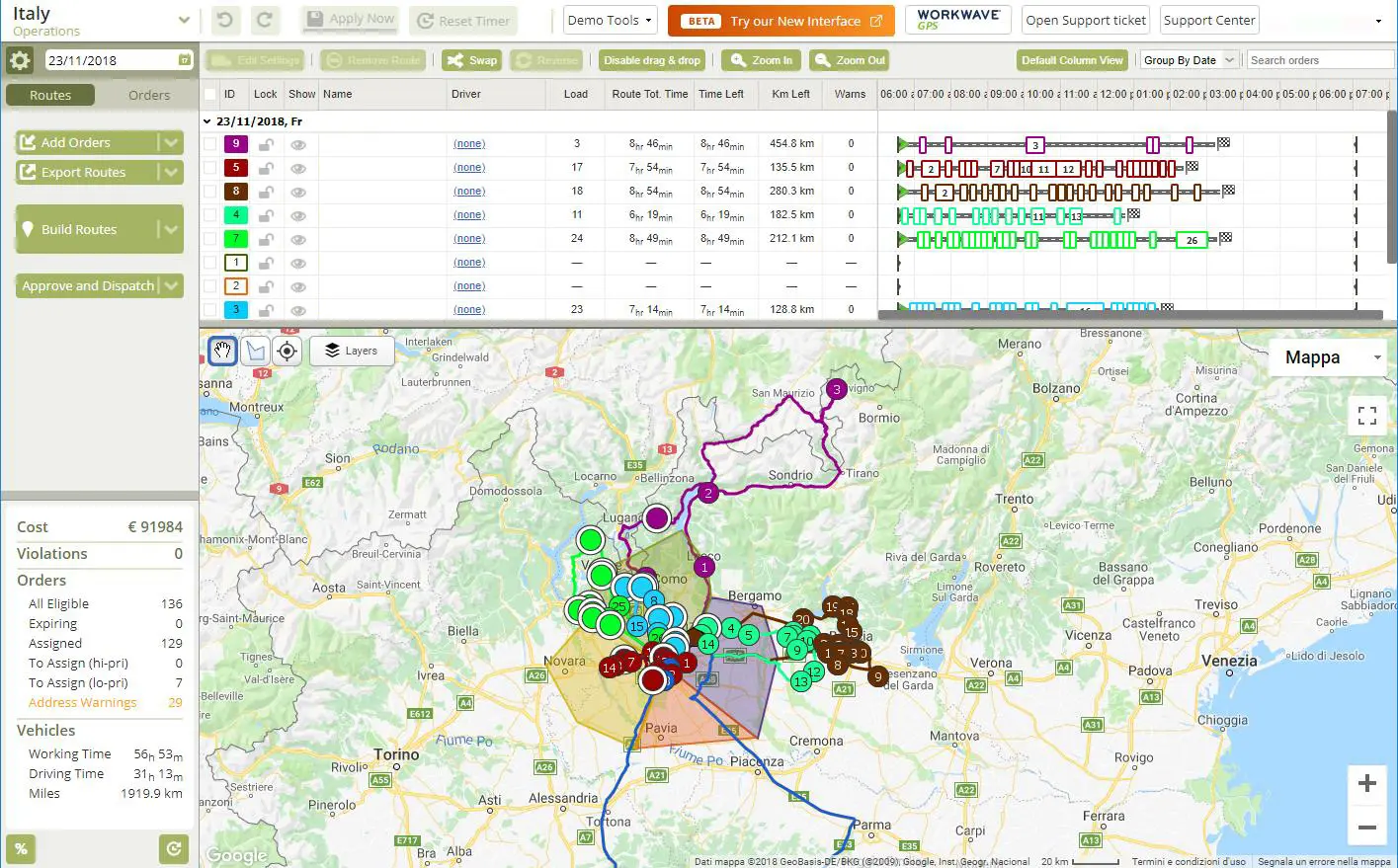Screen dimensions: 1398x868
Task: Open the Demo Tools dropdown
Action: click(610, 20)
